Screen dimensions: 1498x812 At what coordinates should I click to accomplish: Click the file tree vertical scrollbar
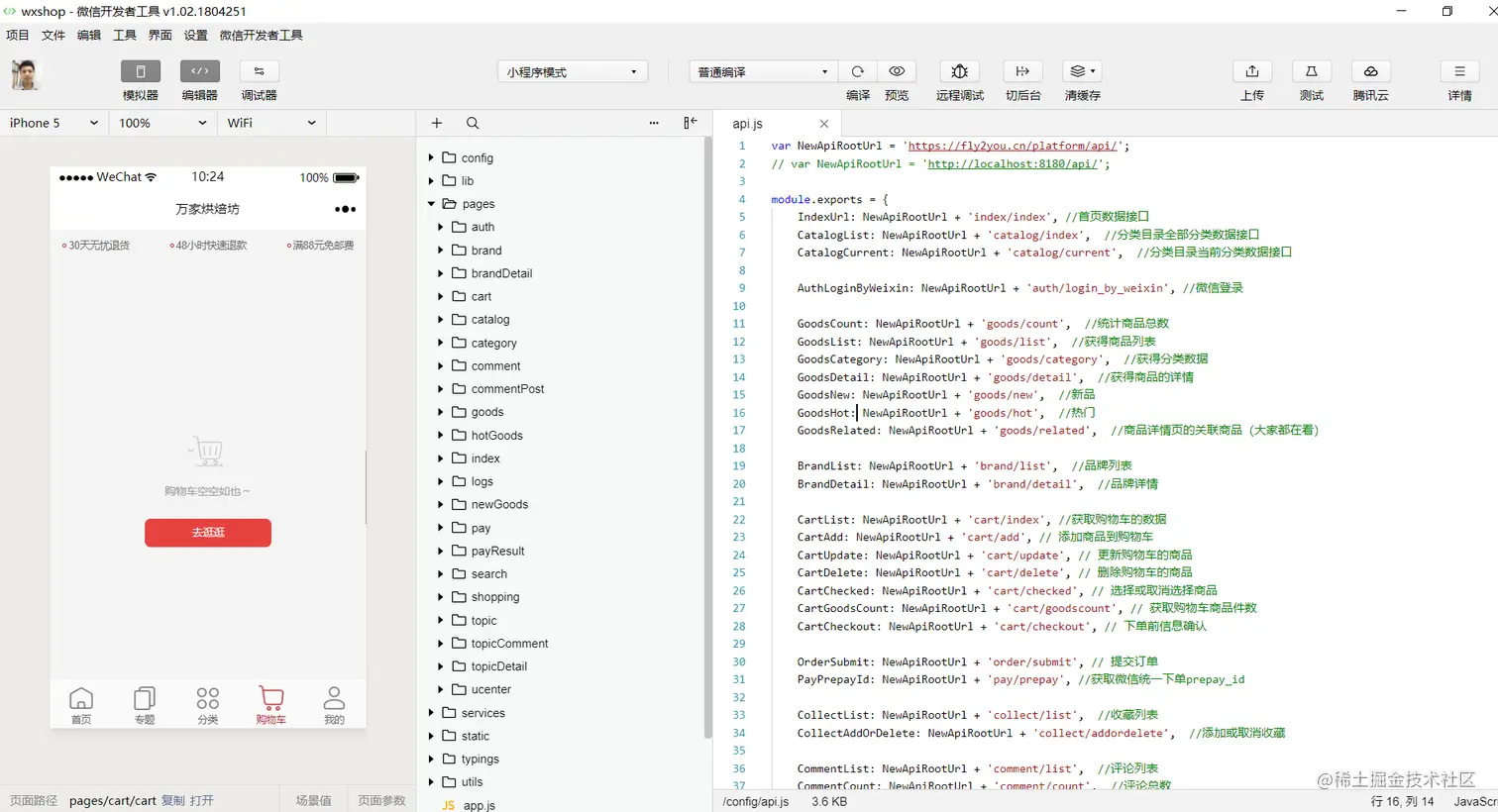tap(707, 436)
